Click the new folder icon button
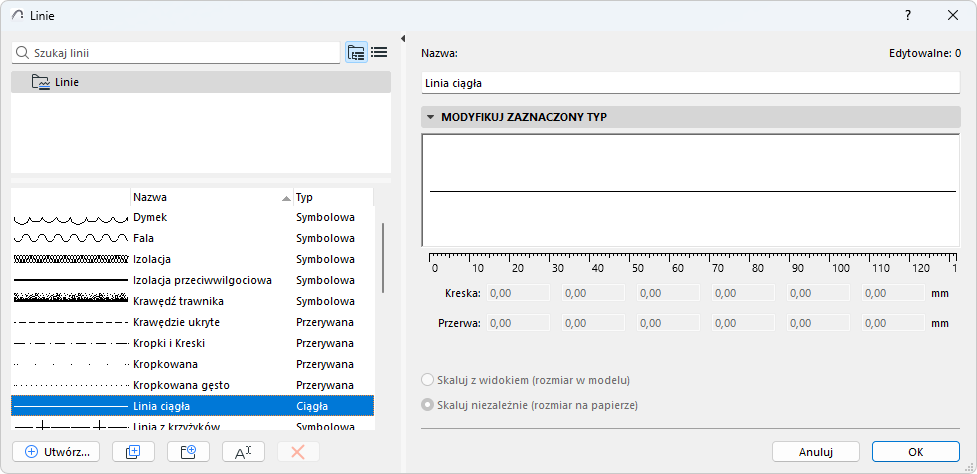Viewport: 977px width, 474px height. [188, 452]
